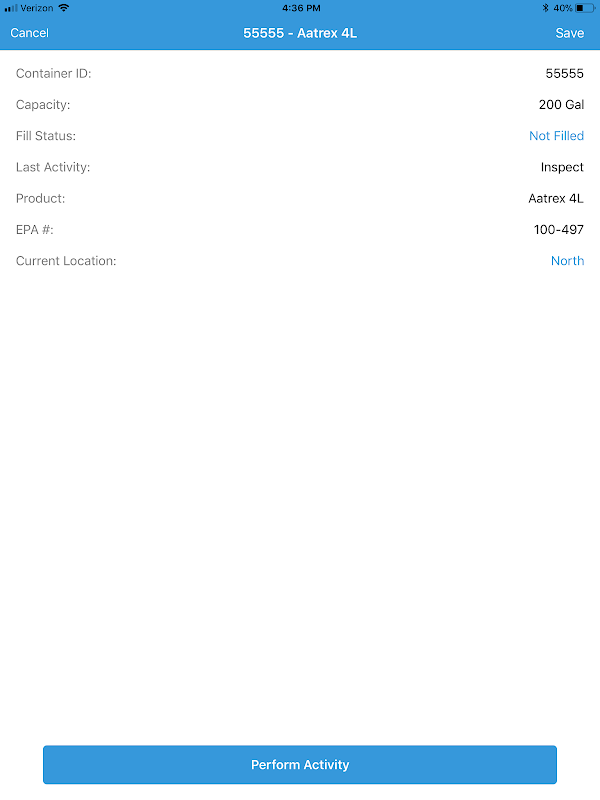The image size is (600, 800).
Task: Tap the Wi-Fi signal icon
Action: [64, 8]
